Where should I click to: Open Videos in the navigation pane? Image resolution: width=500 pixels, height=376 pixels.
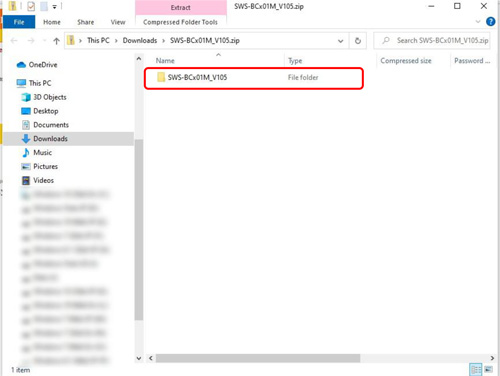[x=43, y=180]
